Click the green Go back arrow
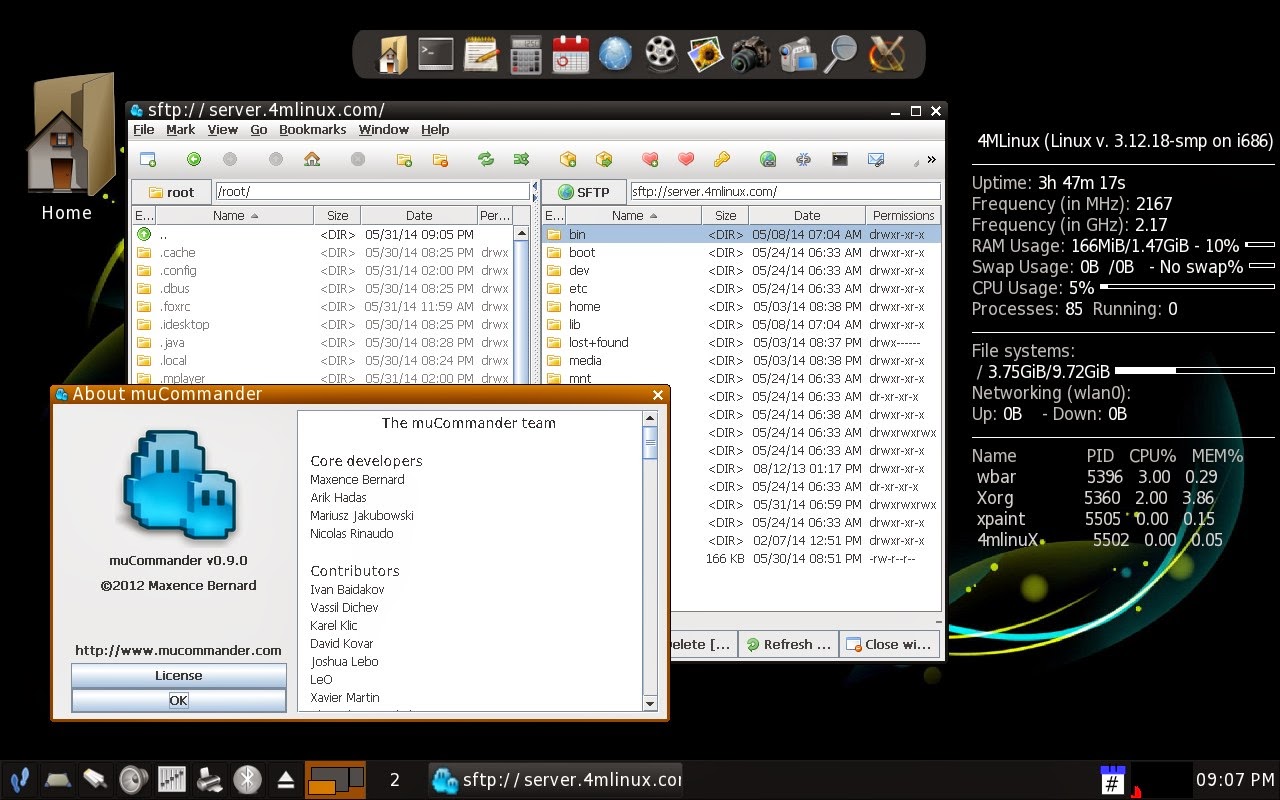Screen dimensions: 1280x800 point(194,159)
